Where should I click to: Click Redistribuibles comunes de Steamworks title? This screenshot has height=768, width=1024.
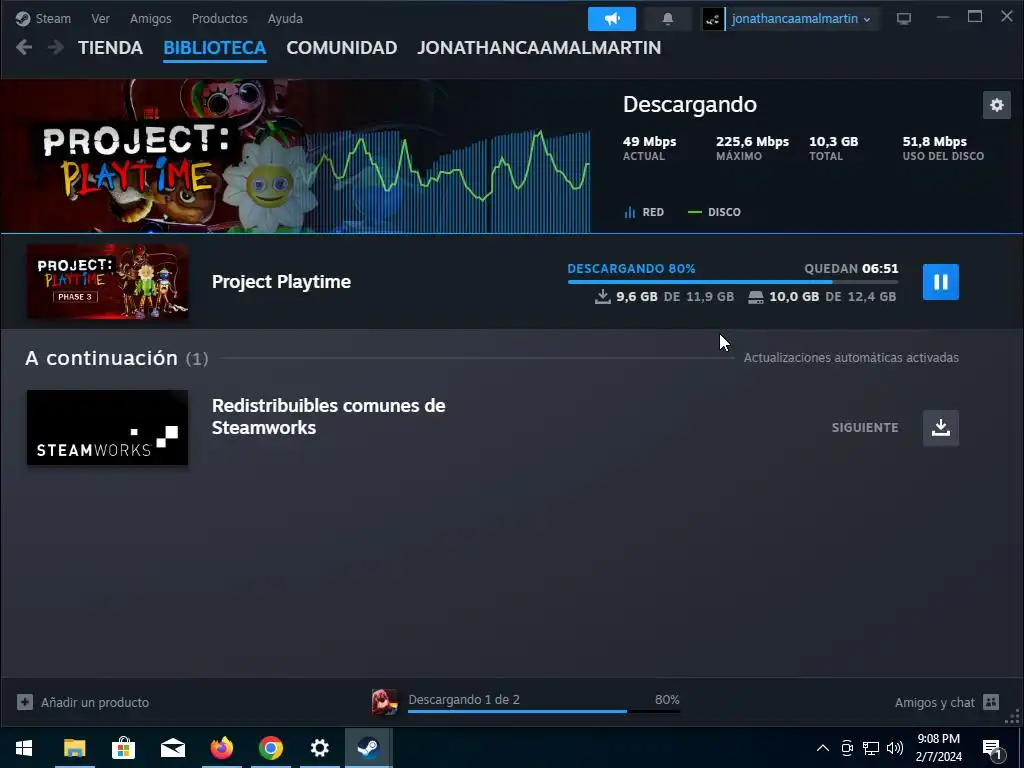[328, 417]
